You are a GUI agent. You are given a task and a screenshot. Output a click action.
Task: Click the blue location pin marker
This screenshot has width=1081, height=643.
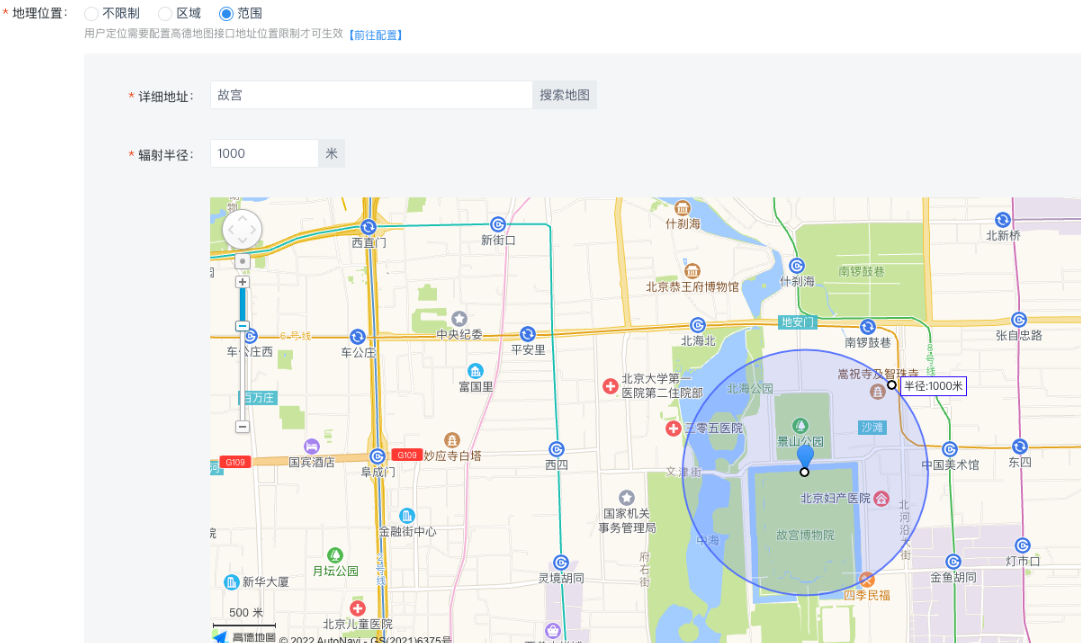click(x=805, y=456)
